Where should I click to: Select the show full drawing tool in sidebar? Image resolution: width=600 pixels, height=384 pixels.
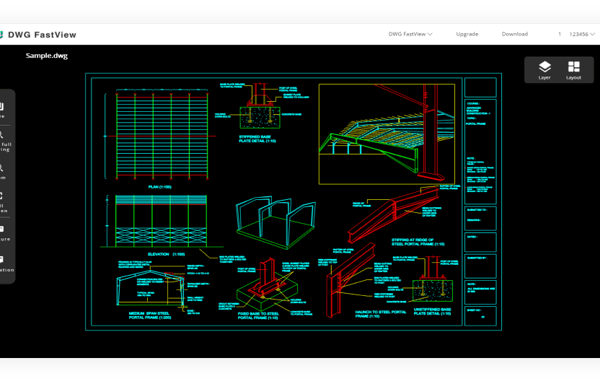(4, 142)
